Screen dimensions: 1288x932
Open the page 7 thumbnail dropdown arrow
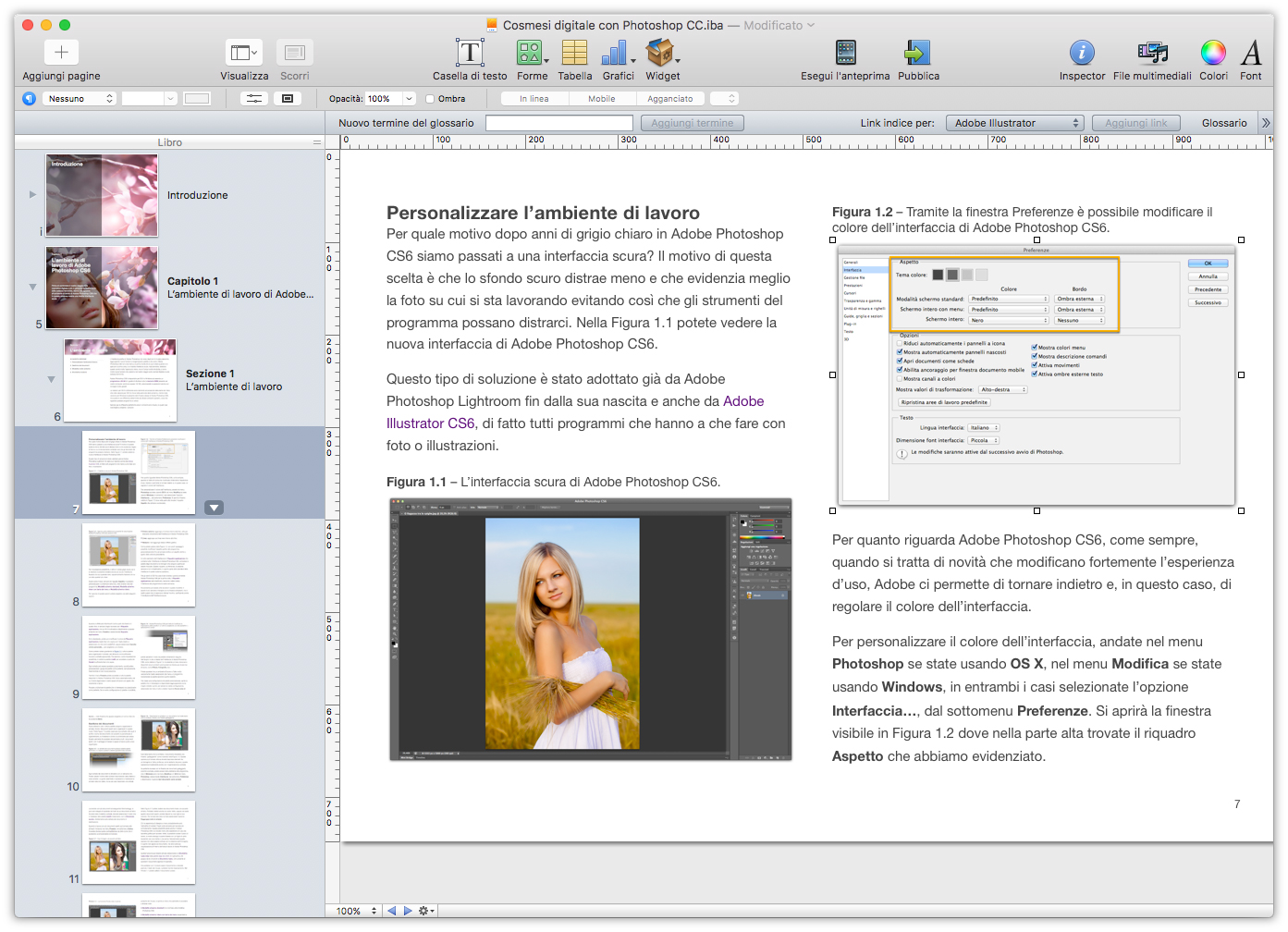(x=214, y=508)
